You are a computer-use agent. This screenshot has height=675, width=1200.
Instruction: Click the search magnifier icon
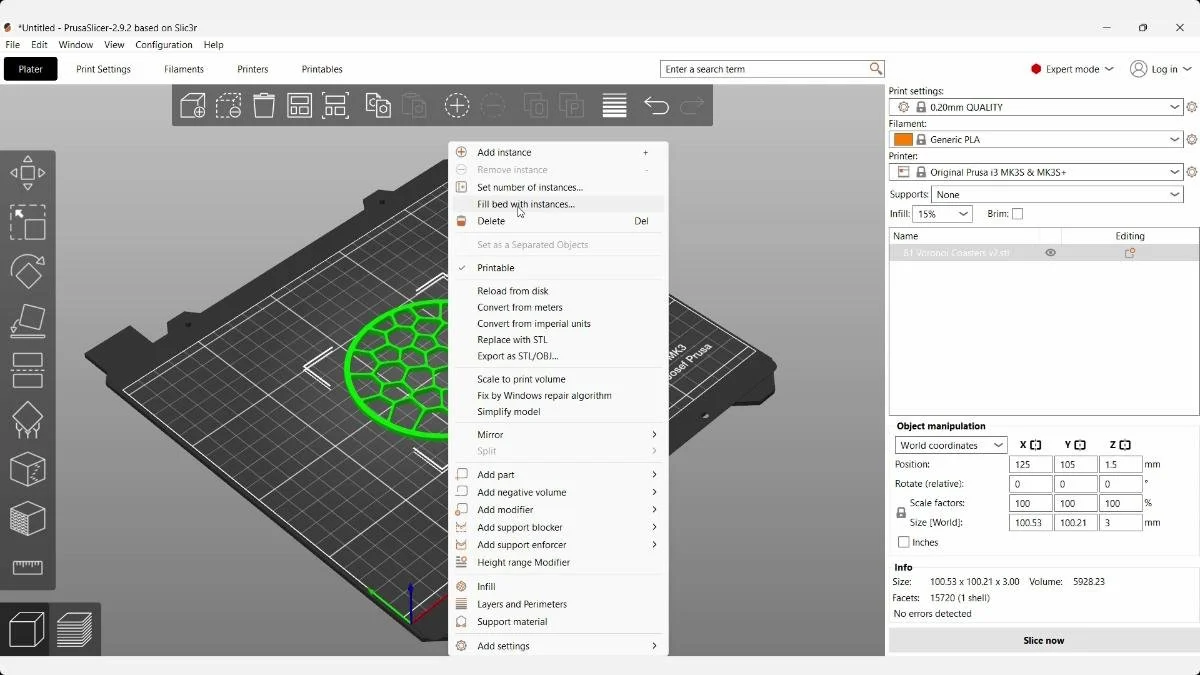[876, 69]
